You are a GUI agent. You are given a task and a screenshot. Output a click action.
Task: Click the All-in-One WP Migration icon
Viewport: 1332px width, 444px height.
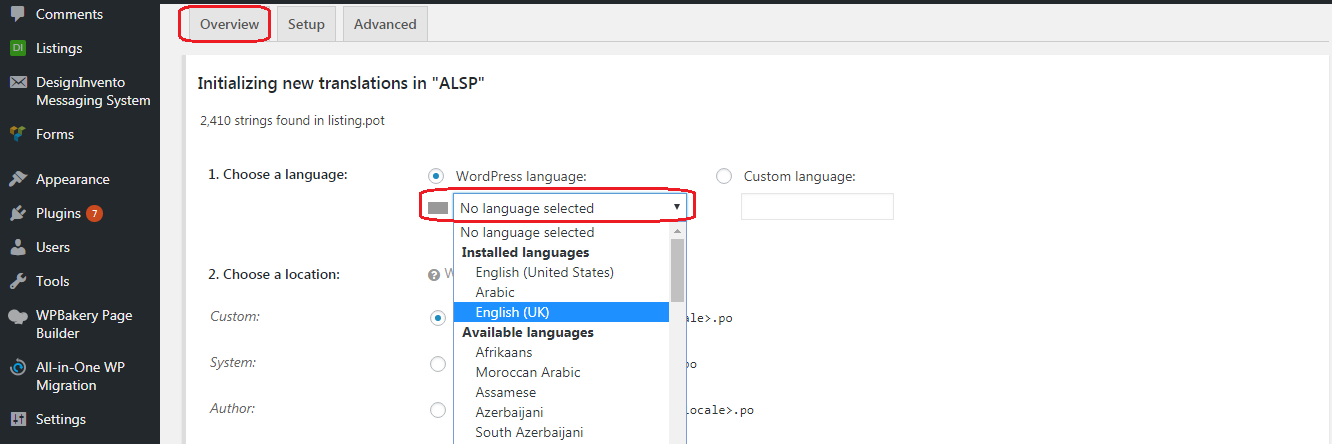tap(18, 367)
